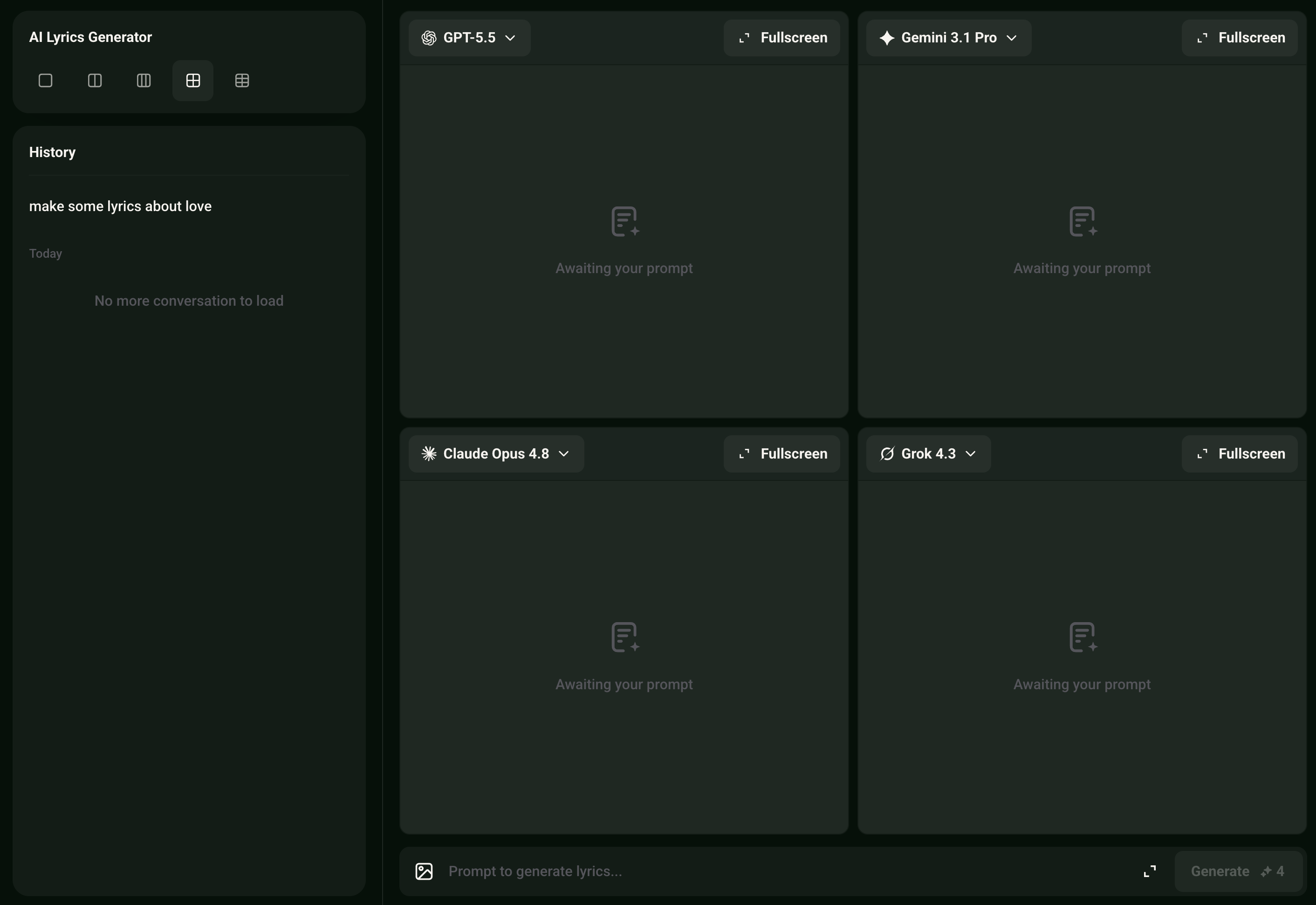Viewport: 1316px width, 905px height.
Task: Expand the Claude Opus 4.8 model dropdown
Action: pyautogui.click(x=496, y=453)
